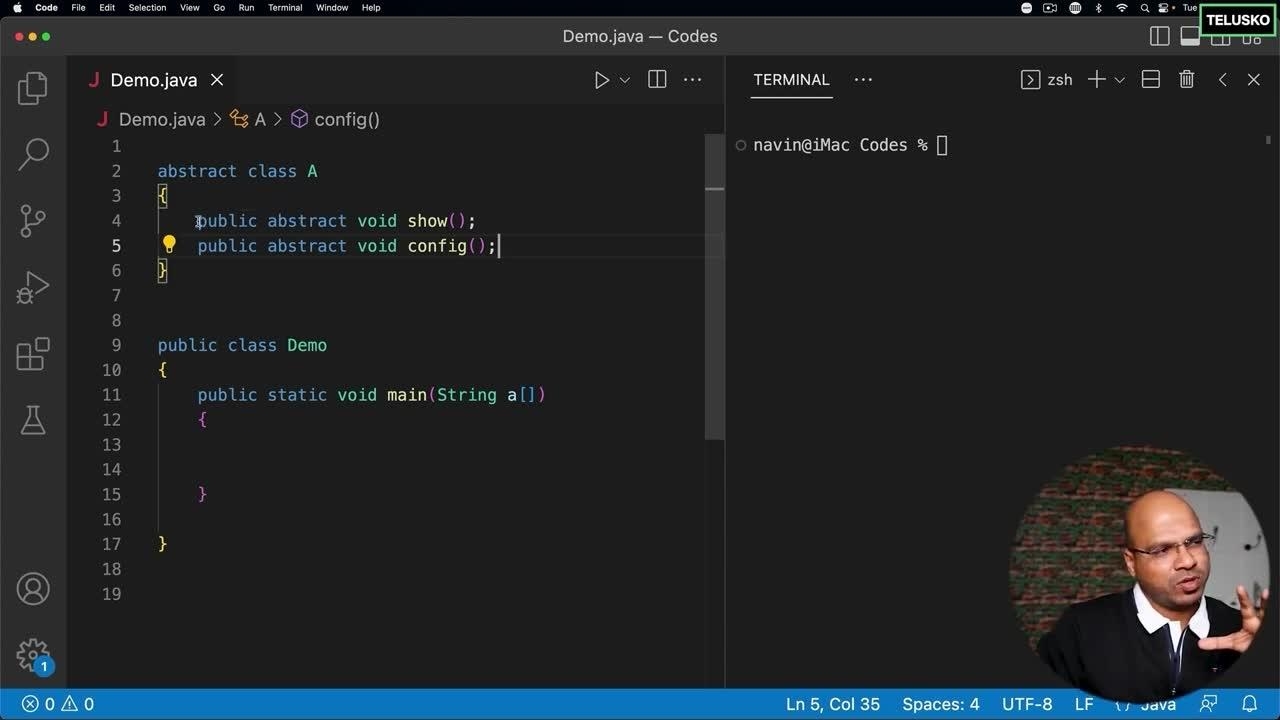Viewport: 1280px width, 720px height.
Task: Kill terminal with the trash icon
Action: coord(1186,80)
